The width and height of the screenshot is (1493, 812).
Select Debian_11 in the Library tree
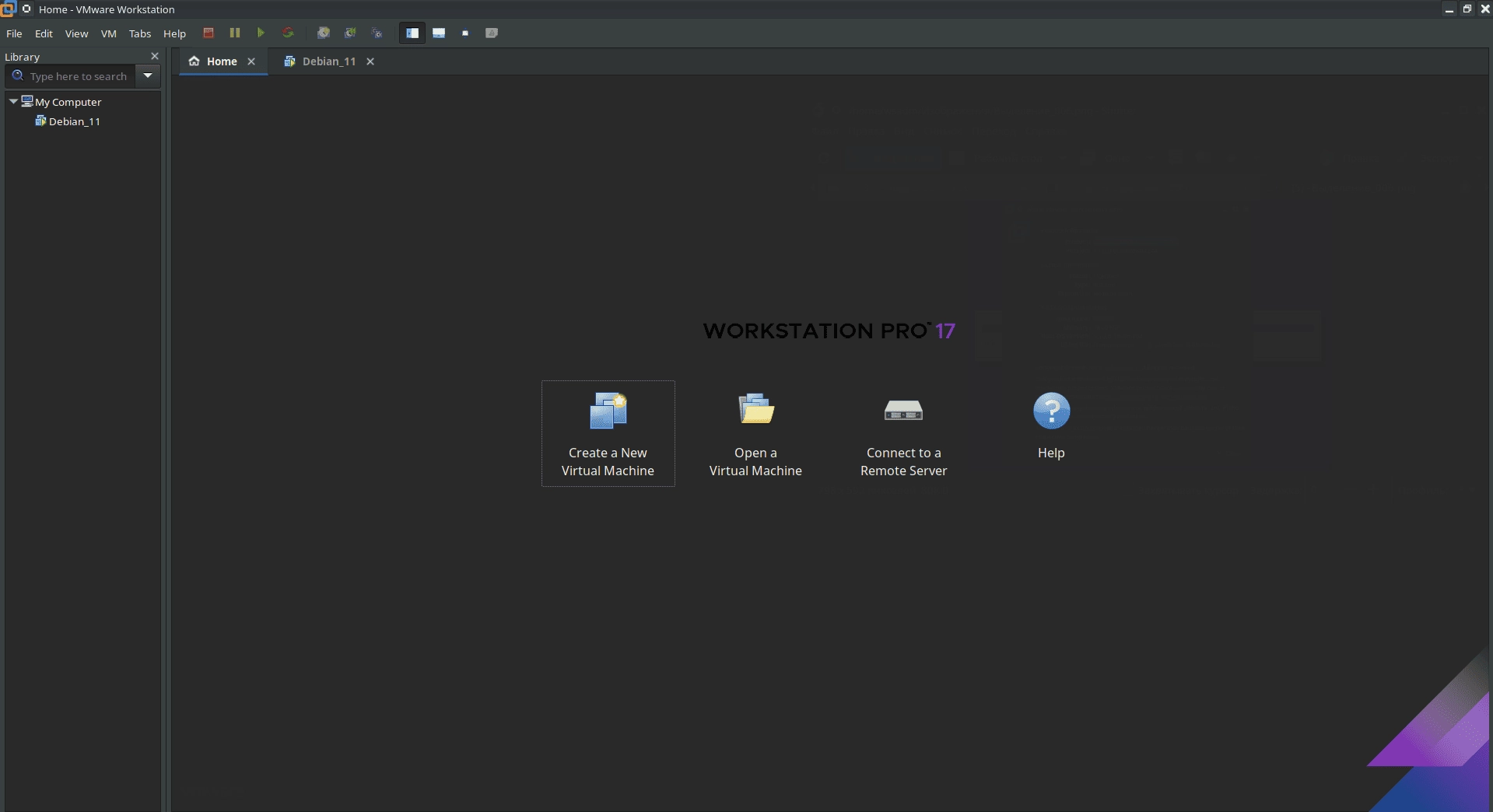(75, 121)
